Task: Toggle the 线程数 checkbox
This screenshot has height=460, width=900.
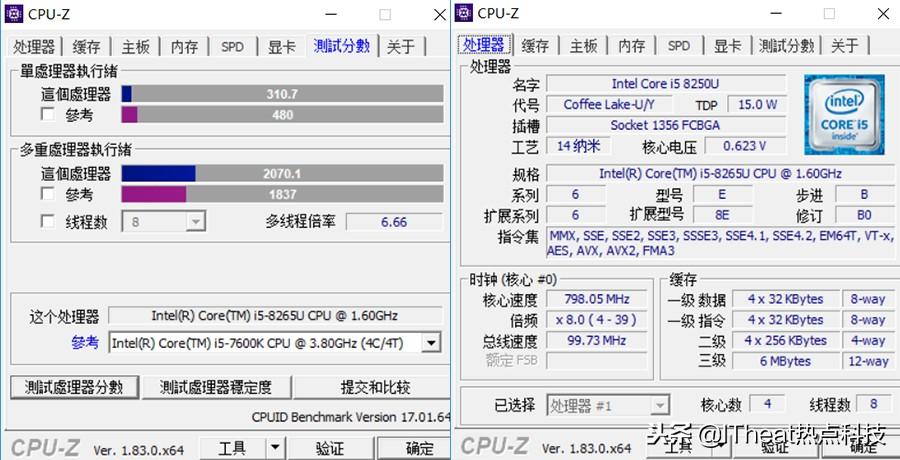Action: [48, 221]
